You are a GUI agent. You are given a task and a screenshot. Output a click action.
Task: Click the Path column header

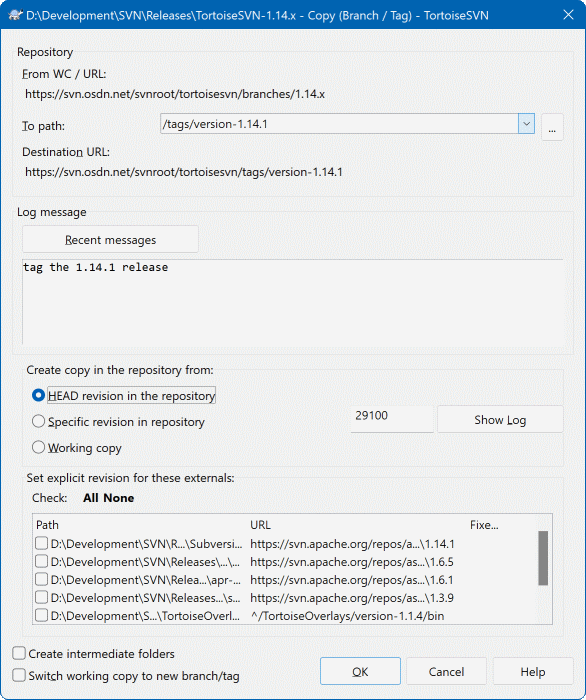point(141,525)
